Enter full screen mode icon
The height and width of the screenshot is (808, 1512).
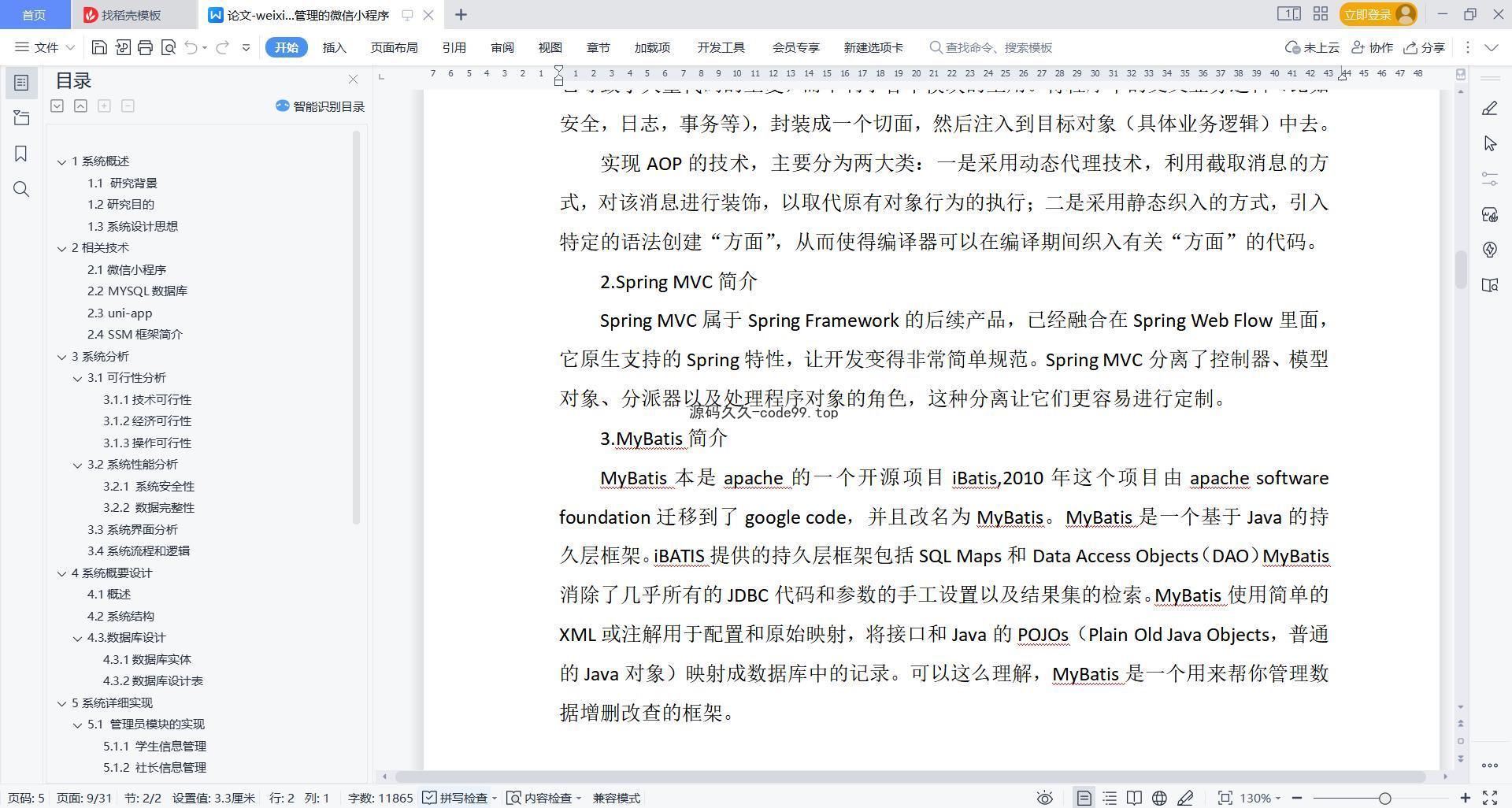pos(1490,798)
